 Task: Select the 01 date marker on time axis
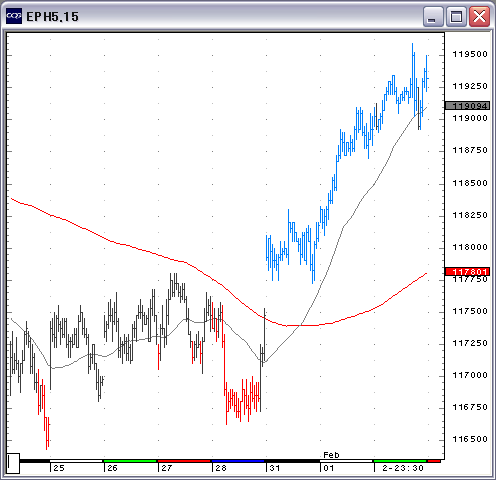[329, 468]
